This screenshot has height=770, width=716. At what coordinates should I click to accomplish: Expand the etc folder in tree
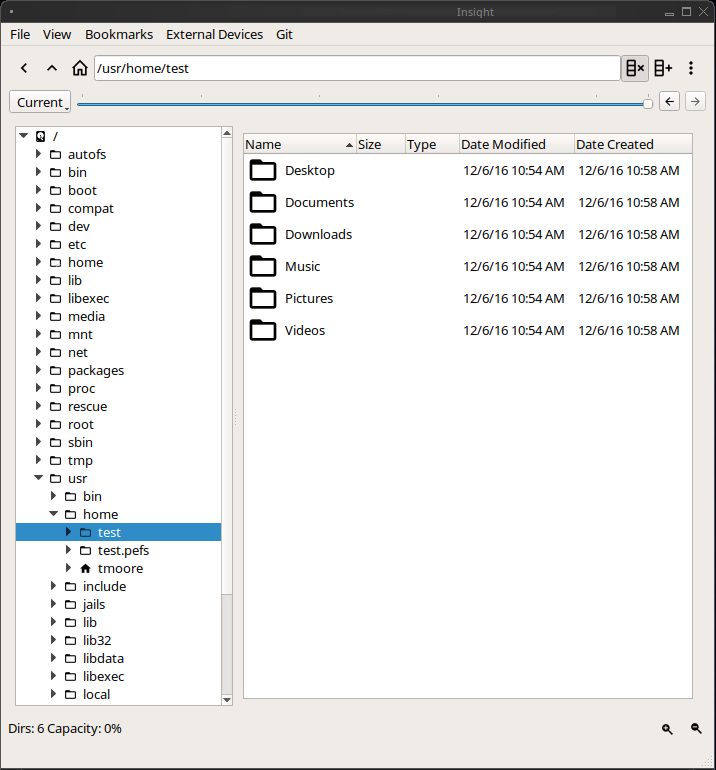click(40, 244)
